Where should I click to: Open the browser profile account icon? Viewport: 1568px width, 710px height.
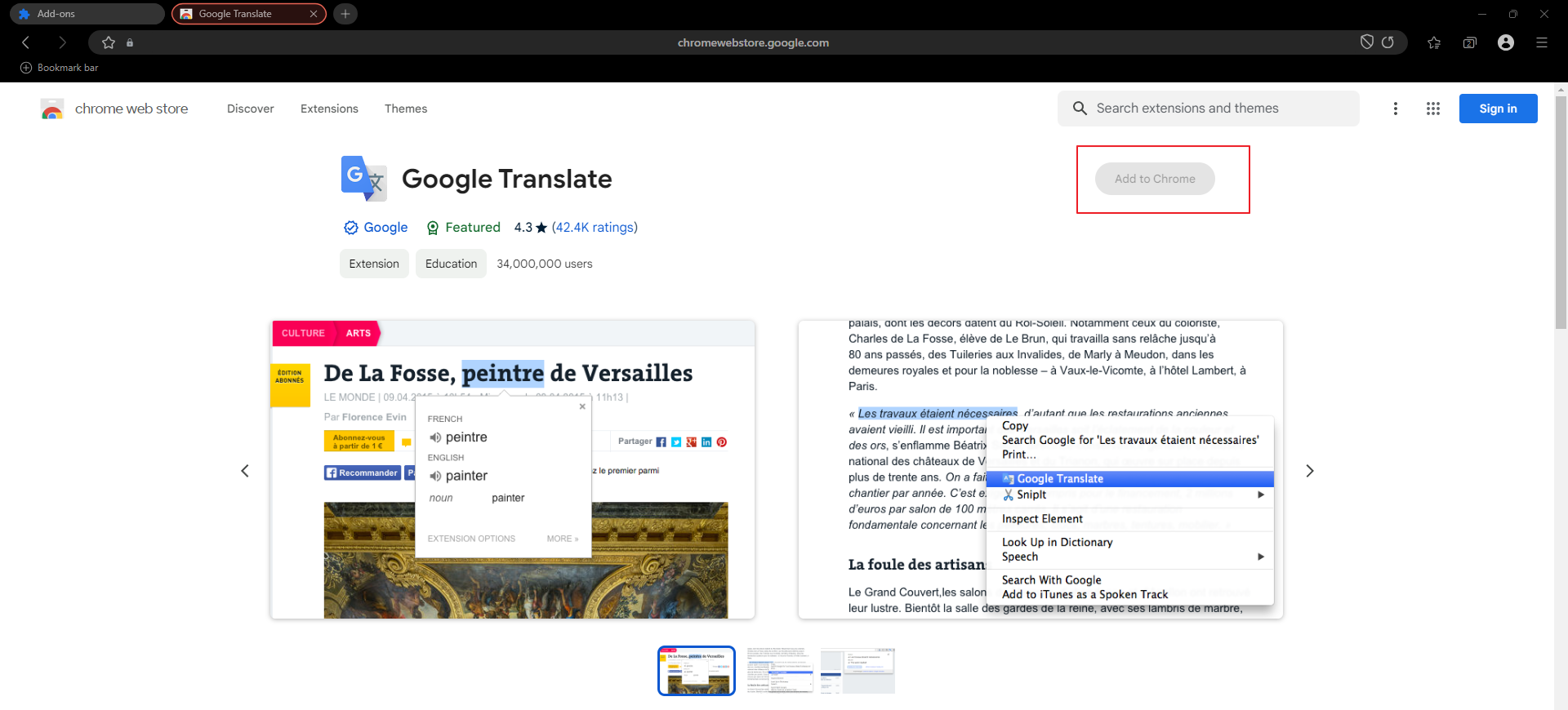click(1506, 42)
